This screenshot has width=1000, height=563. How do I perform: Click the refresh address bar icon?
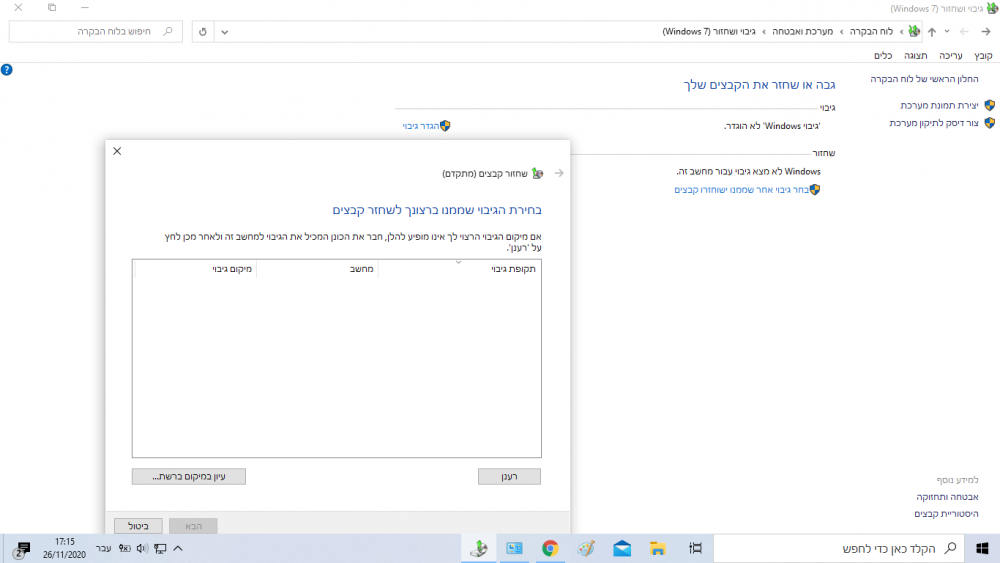point(203,32)
